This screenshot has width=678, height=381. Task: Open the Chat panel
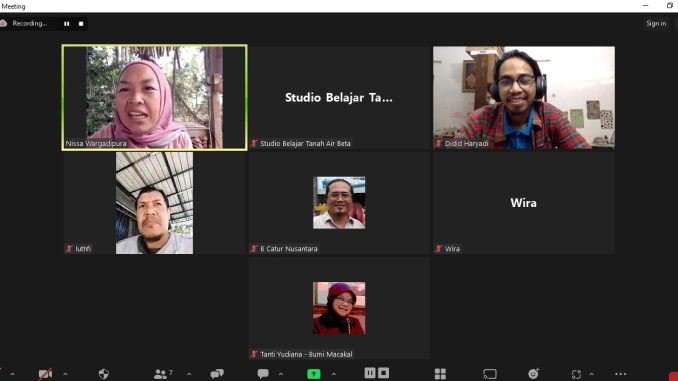[217, 374]
